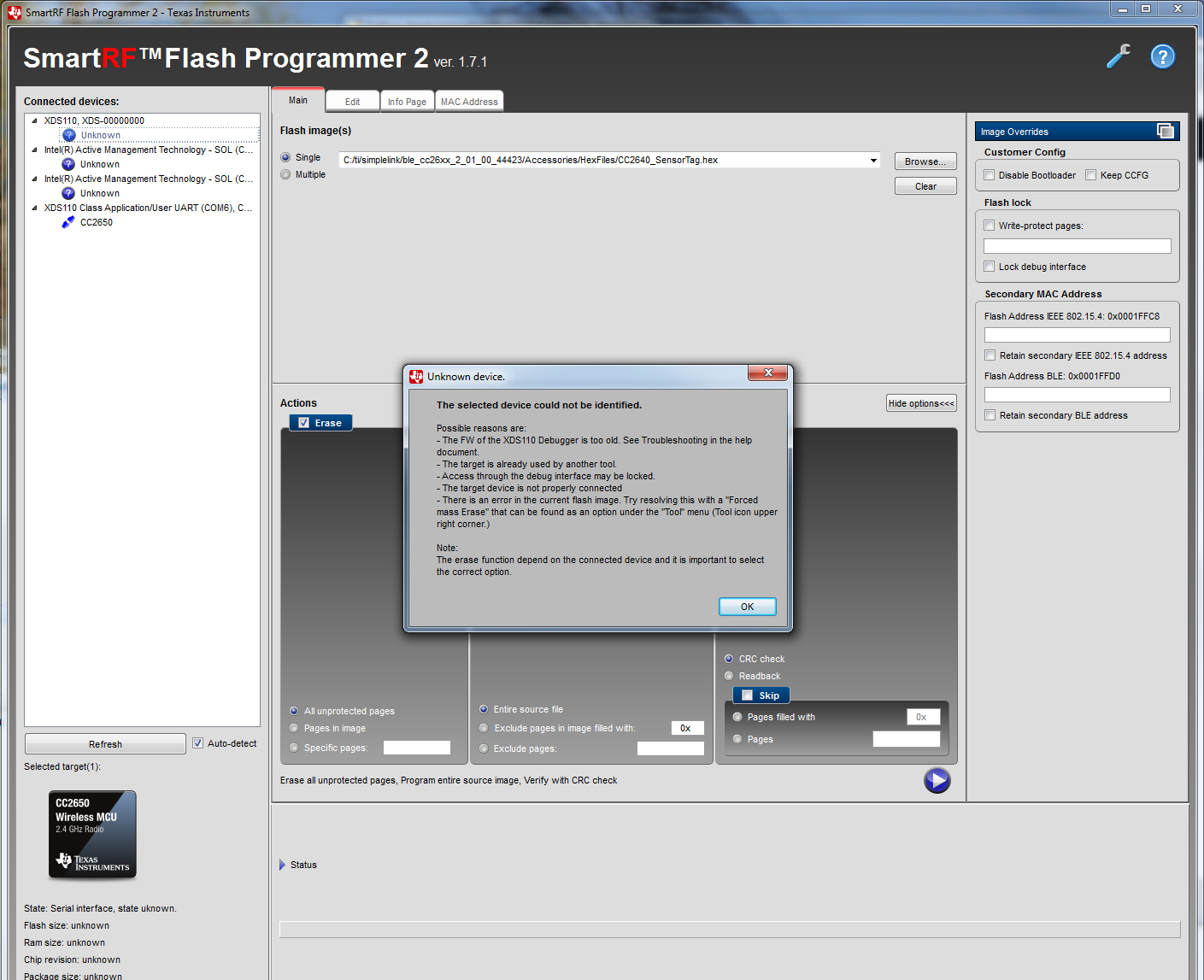The image size is (1204, 980).
Task: Click the Exclude pages in image fill value field
Action: point(687,728)
